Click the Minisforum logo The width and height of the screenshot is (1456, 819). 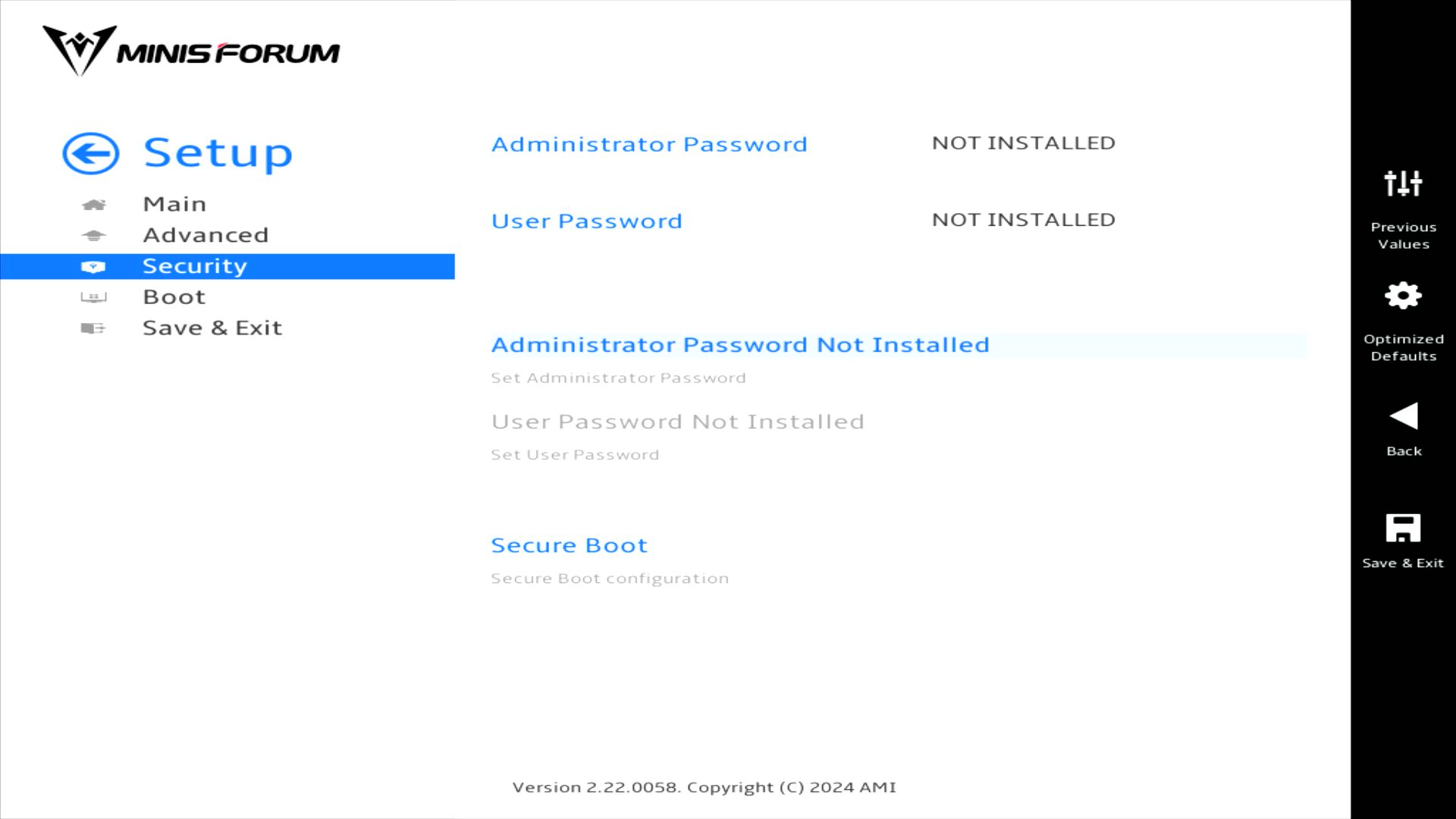tap(191, 52)
